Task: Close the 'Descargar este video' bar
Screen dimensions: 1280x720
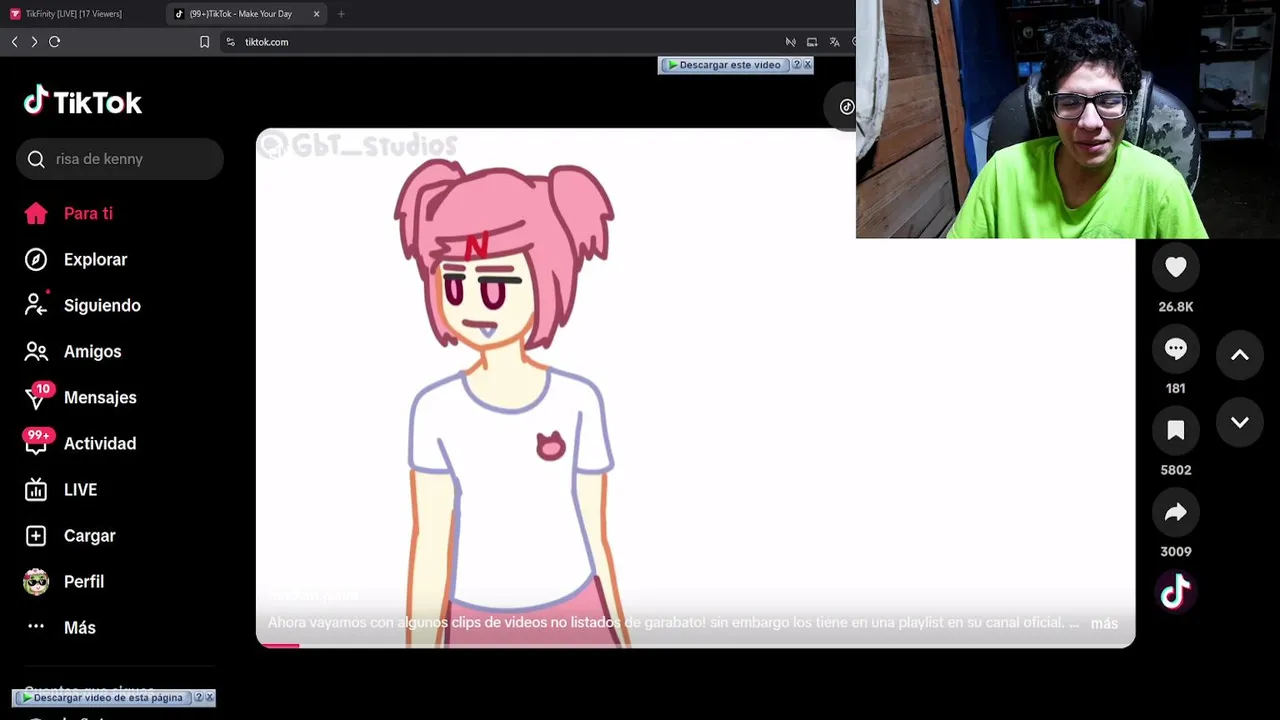Action: coord(808,65)
